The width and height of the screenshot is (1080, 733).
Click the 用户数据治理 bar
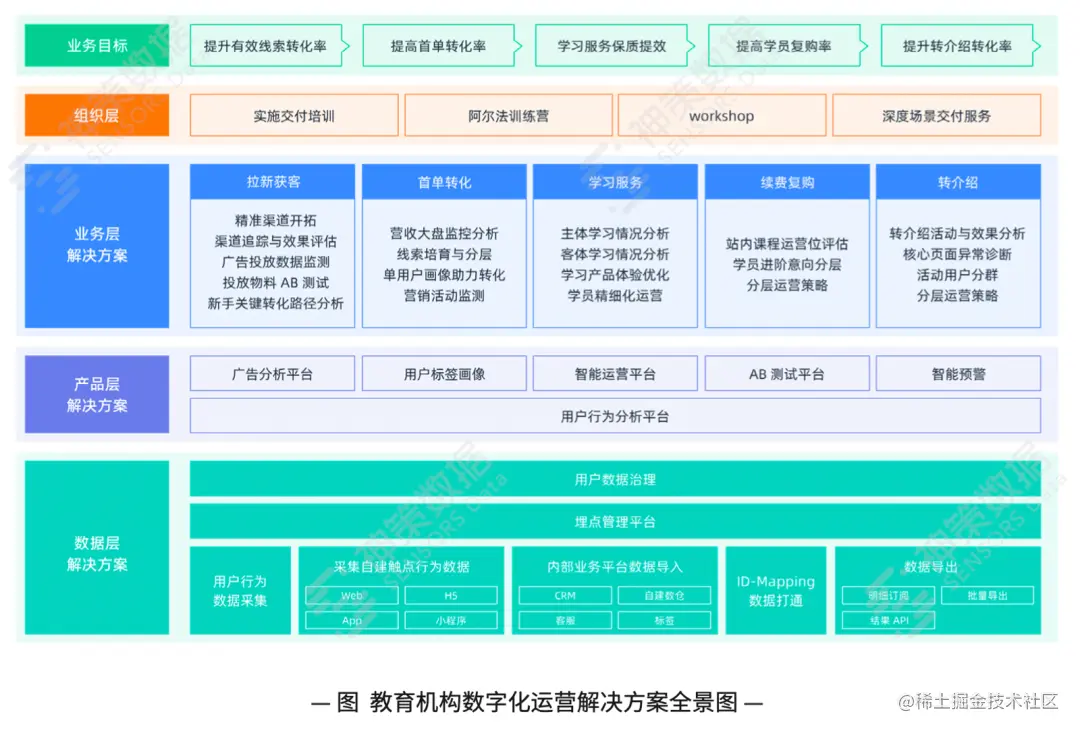click(x=615, y=479)
